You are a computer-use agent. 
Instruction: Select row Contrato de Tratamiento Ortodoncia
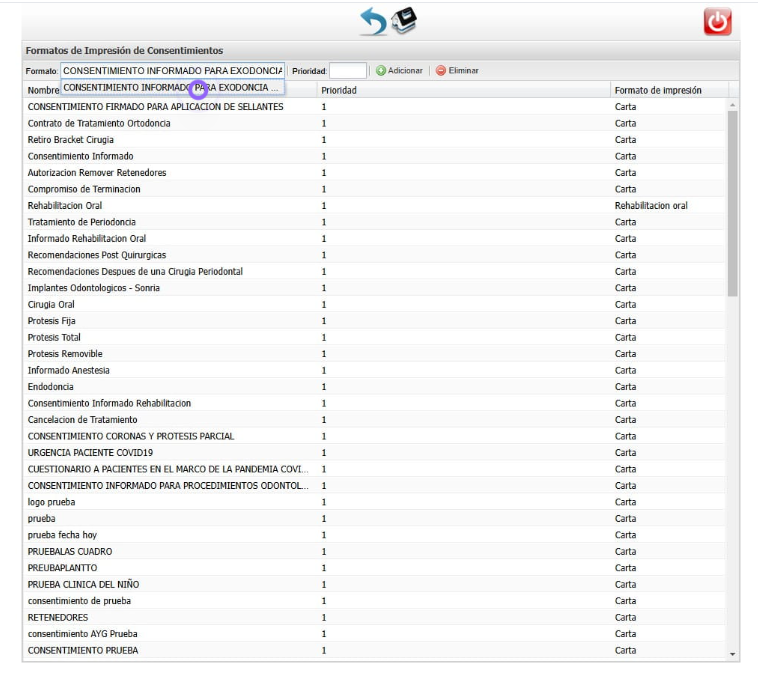(375, 123)
